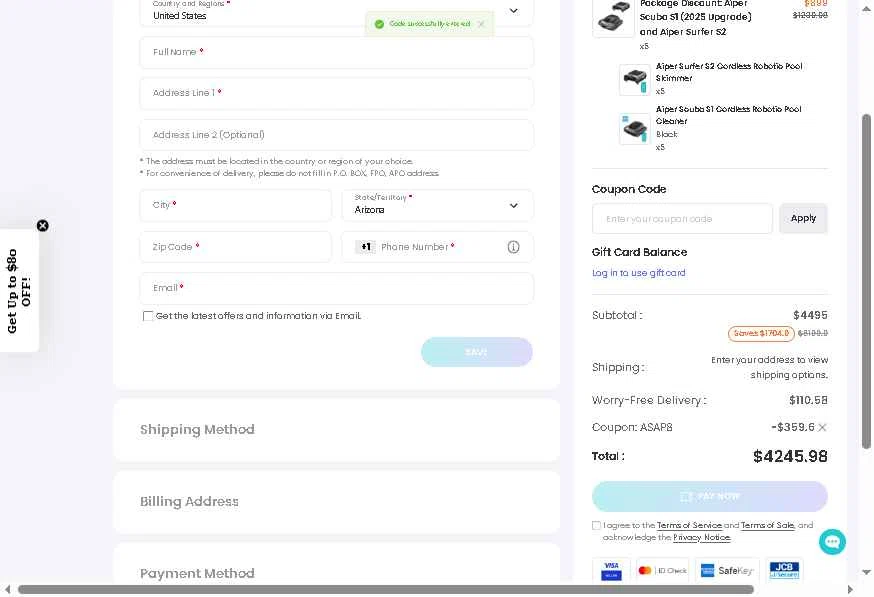Image resolution: width=874 pixels, height=597 pixels.
Task: Click the scroll right arrow
Action: (849, 590)
